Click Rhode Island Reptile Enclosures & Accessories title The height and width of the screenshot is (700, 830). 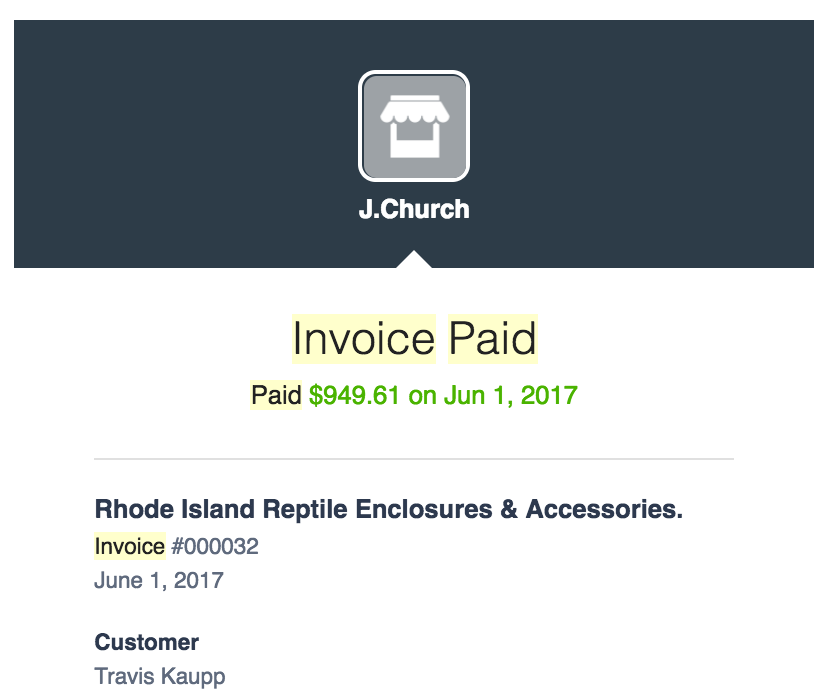pos(389,509)
